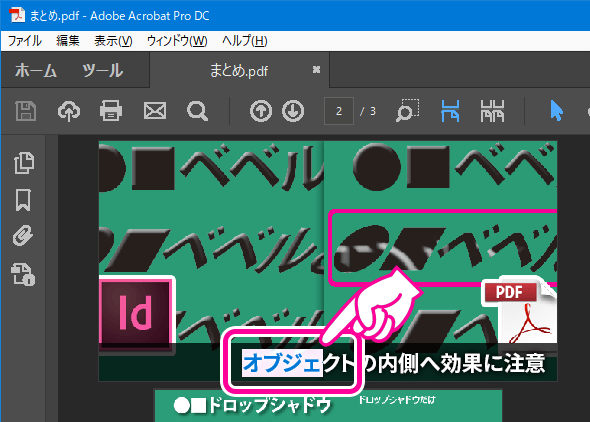Viewport: 590px width, 422px height.
Task: Open the ファイル menu
Action: 25,41
